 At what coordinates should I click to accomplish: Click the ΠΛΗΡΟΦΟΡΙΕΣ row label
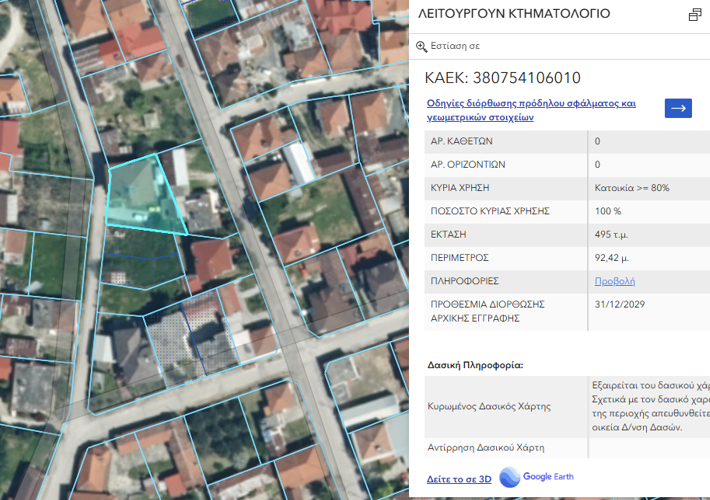pos(465,281)
